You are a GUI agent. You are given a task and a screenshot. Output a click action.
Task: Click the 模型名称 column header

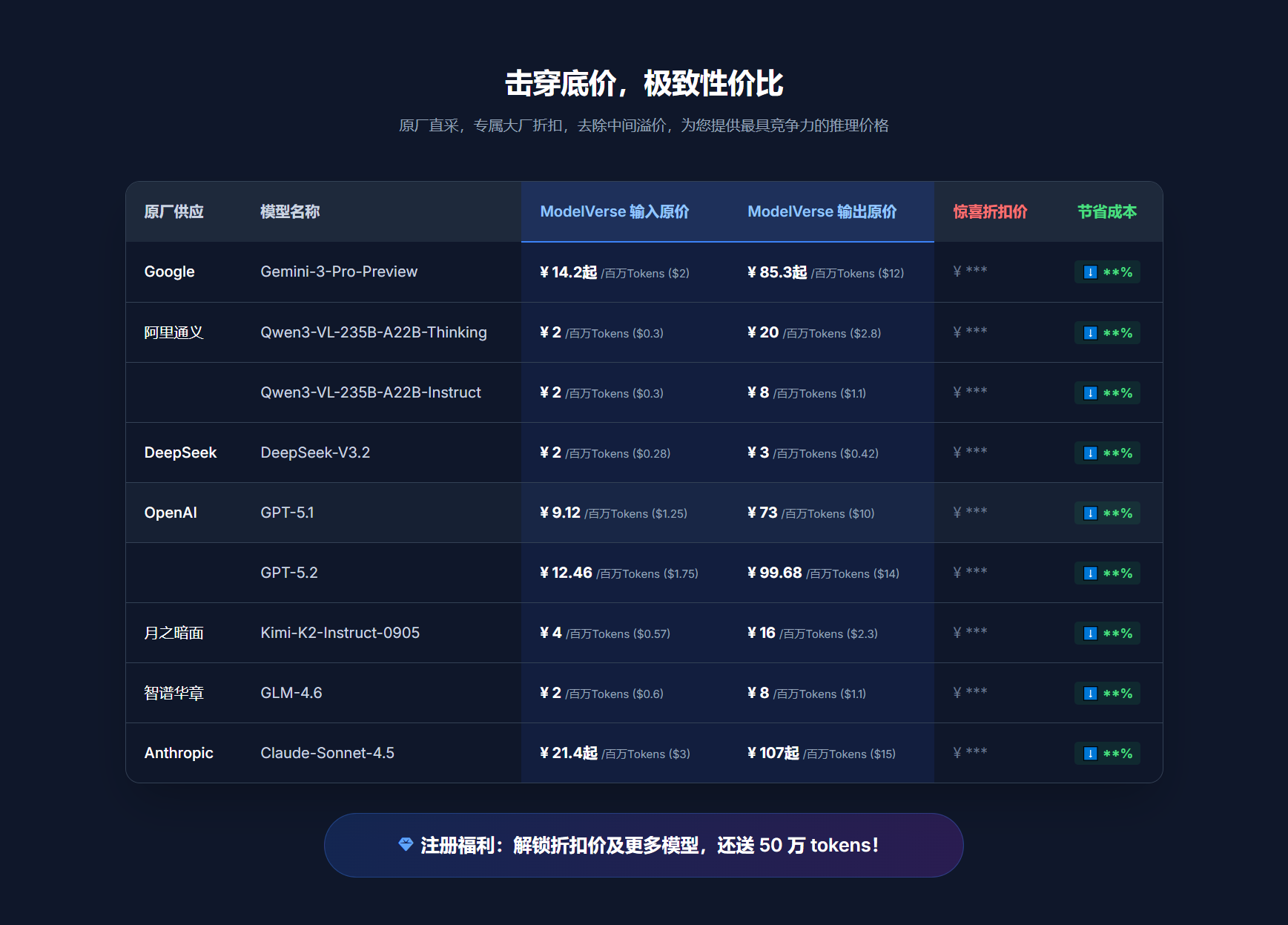point(290,211)
